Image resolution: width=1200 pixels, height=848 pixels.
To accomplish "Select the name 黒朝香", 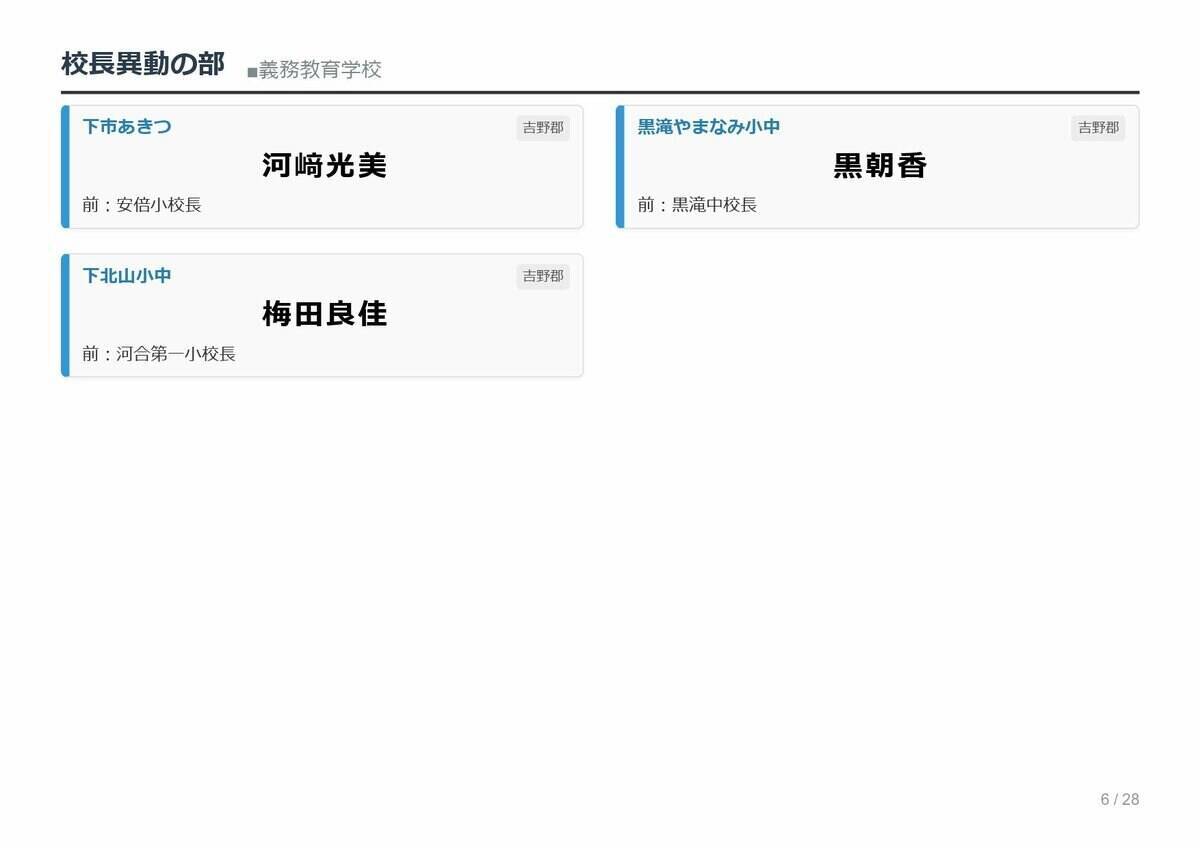I will (x=877, y=166).
